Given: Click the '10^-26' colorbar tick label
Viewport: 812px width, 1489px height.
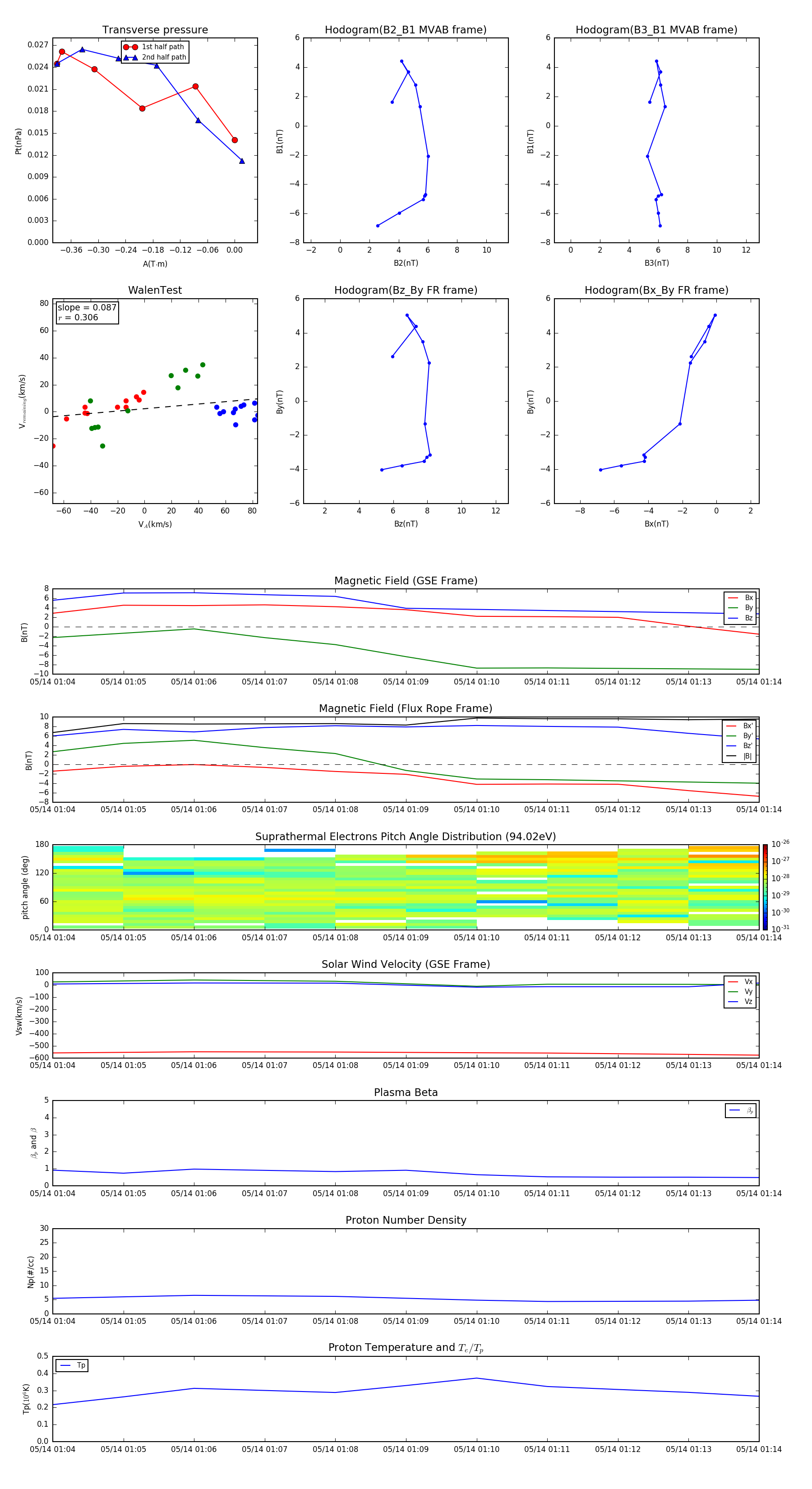Looking at the screenshot, I should (780, 844).
